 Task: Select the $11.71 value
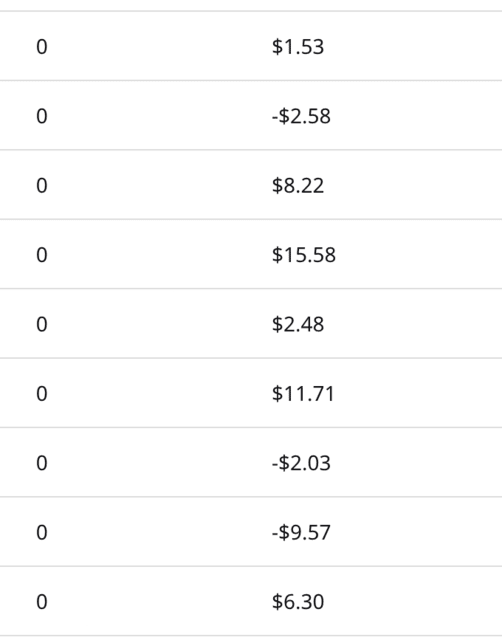coord(303,393)
